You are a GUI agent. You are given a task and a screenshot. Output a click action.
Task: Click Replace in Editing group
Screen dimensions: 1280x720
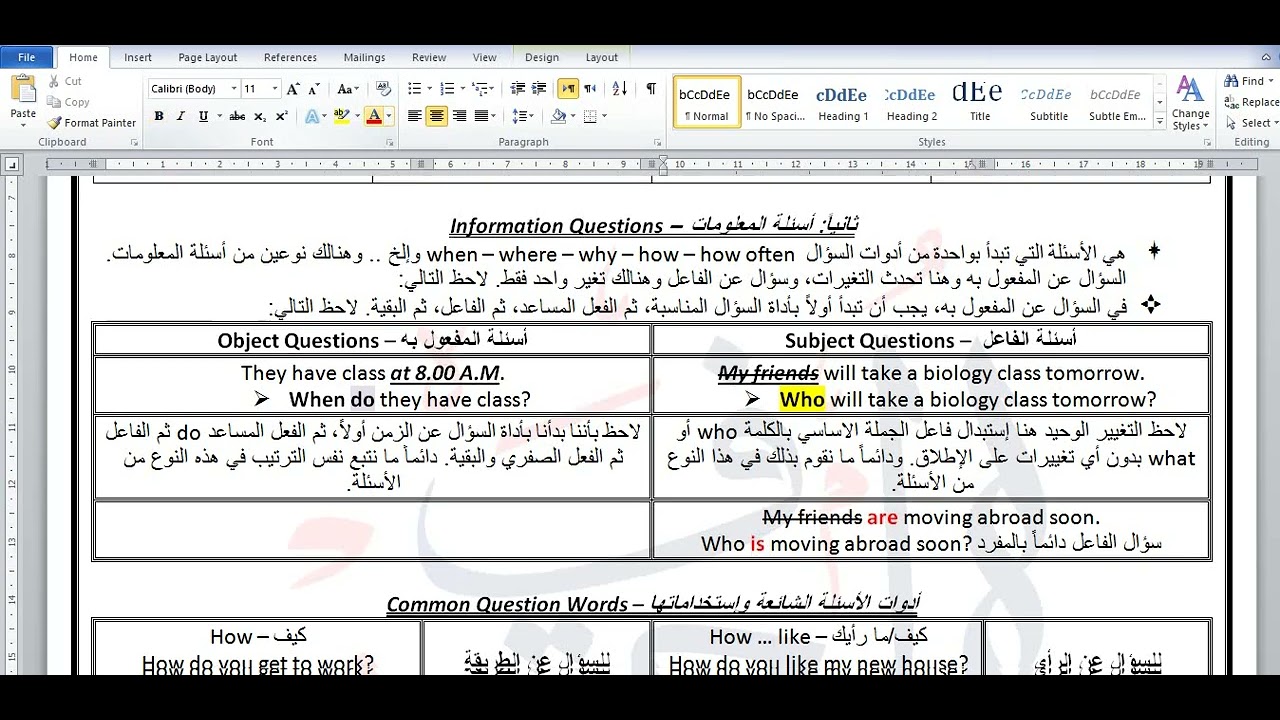click(1252, 102)
